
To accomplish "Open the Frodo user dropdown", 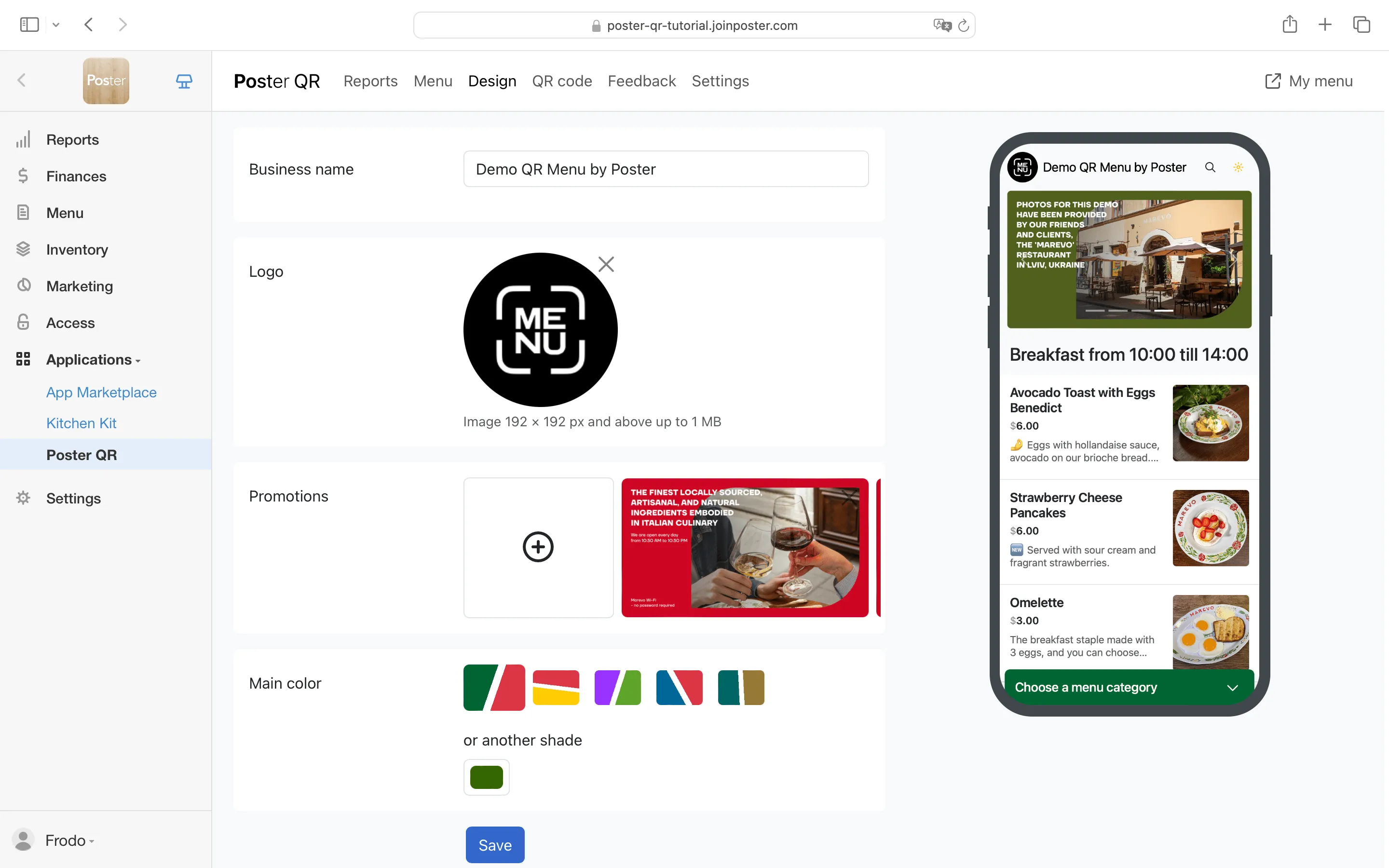I will point(69,840).
